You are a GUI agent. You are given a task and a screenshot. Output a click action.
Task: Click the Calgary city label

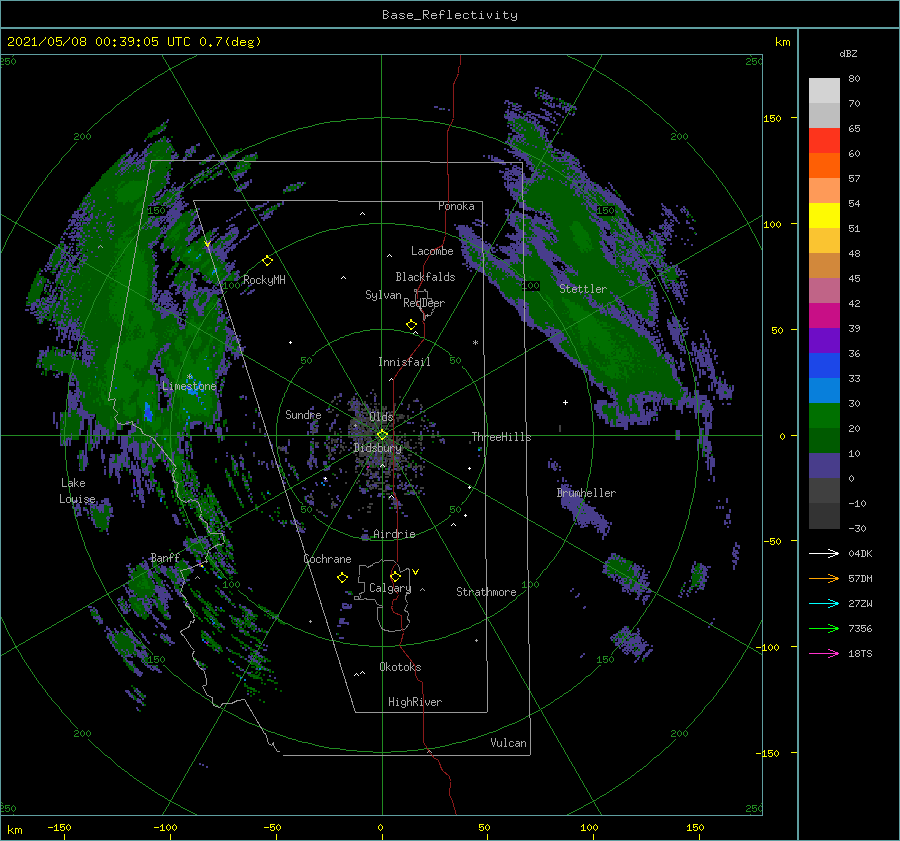(390, 588)
